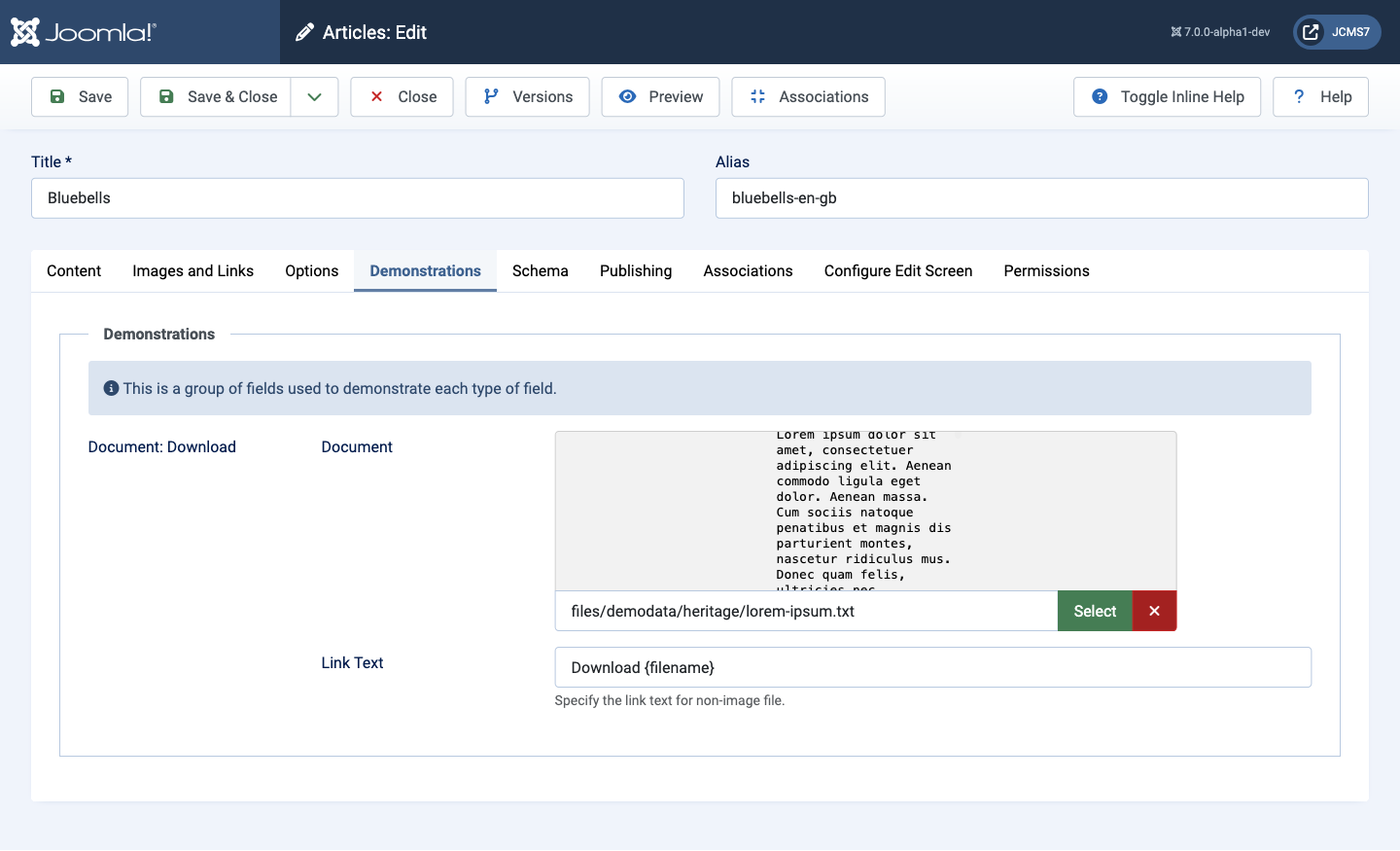Switch to the Content tab
This screenshot has height=851, width=1400.
(x=74, y=270)
